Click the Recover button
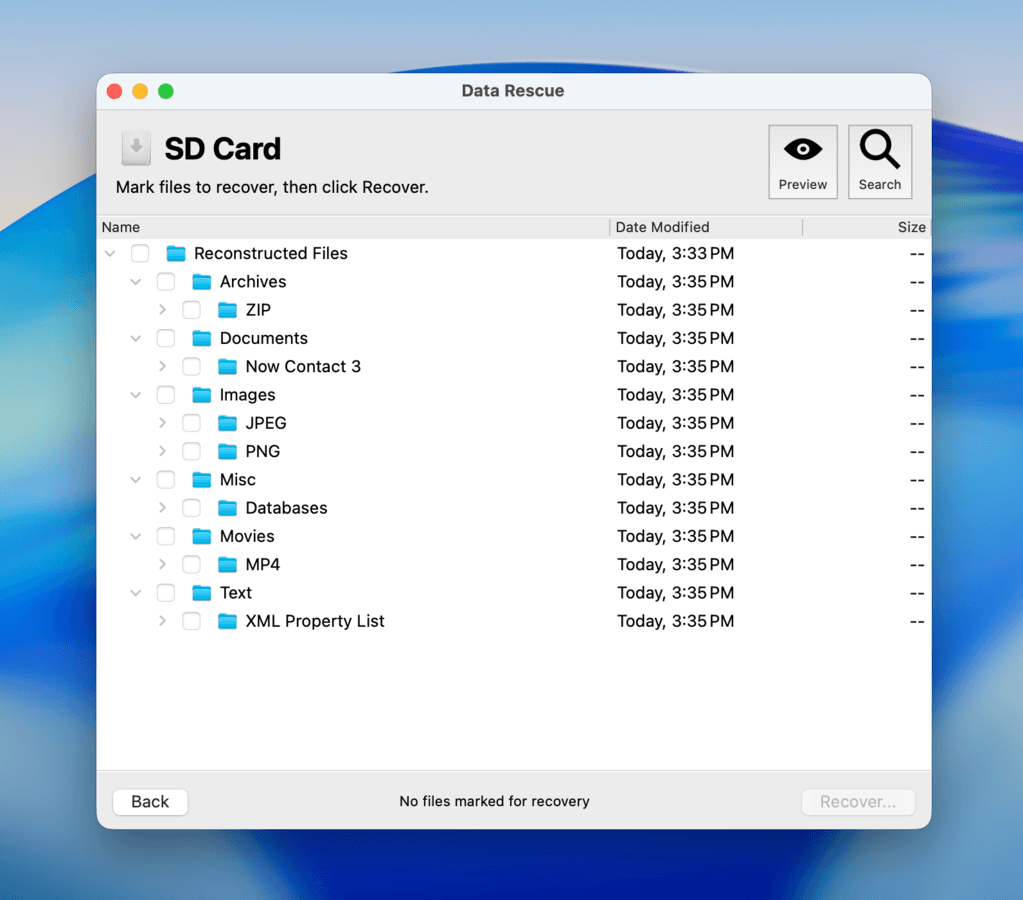This screenshot has width=1023, height=900. pyautogui.click(x=857, y=801)
